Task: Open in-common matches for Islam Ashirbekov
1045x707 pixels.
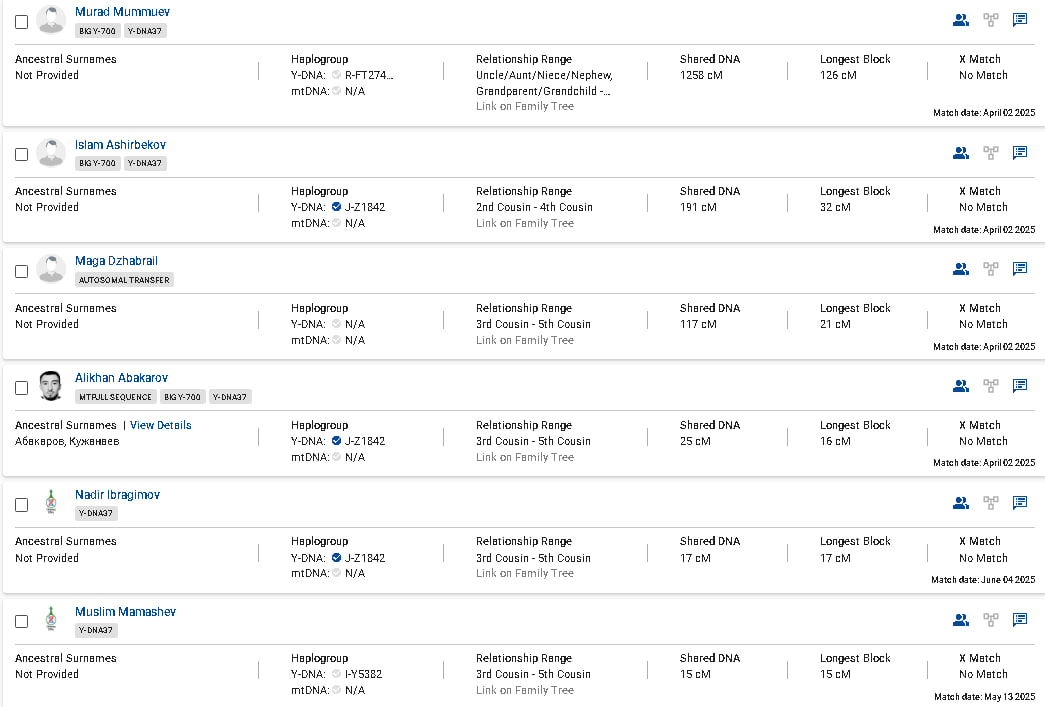Action: (x=960, y=153)
